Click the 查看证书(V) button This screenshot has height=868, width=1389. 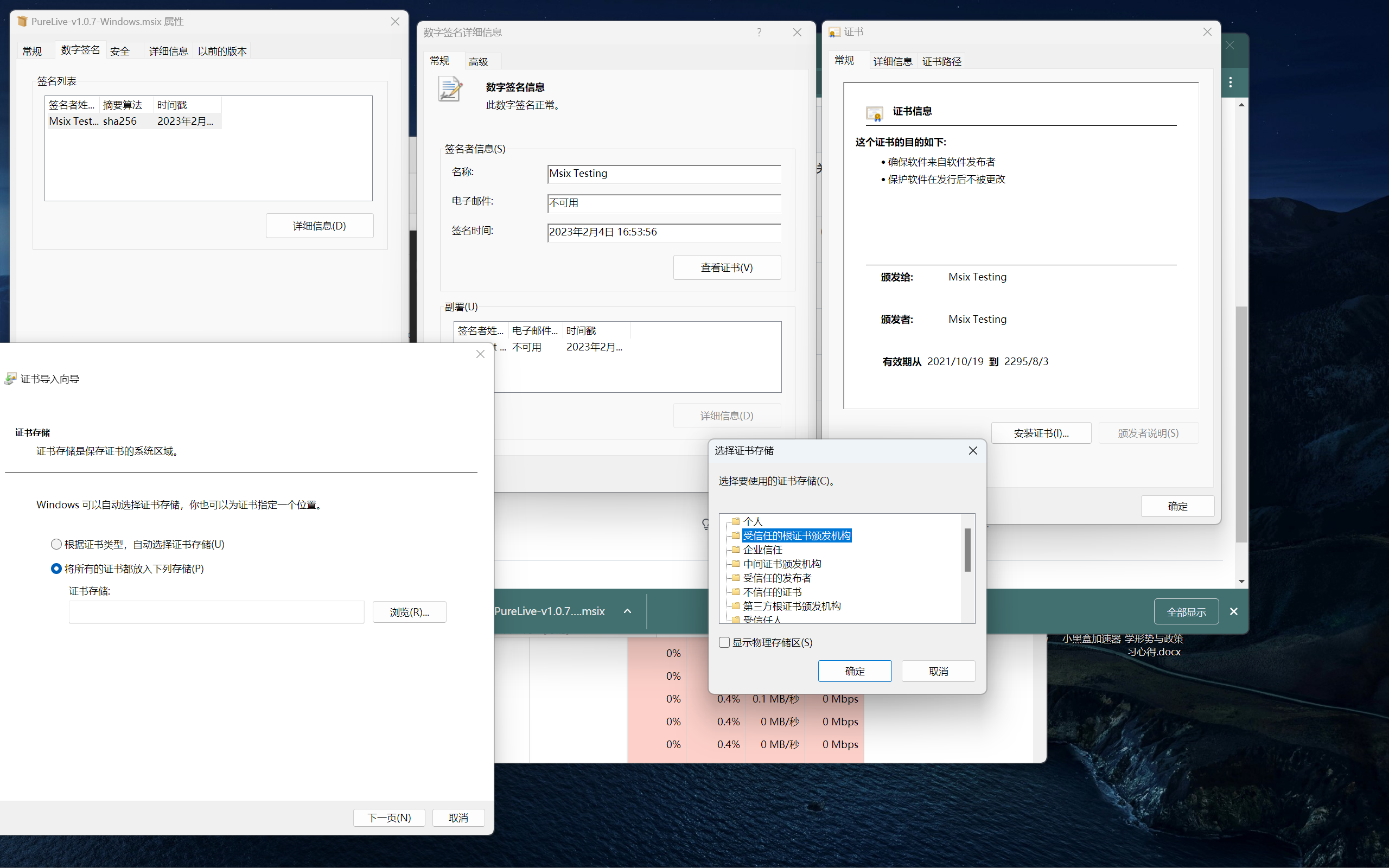[x=727, y=267]
